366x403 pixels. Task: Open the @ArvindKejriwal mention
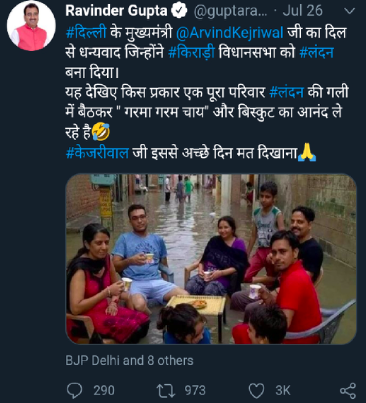tap(229, 33)
